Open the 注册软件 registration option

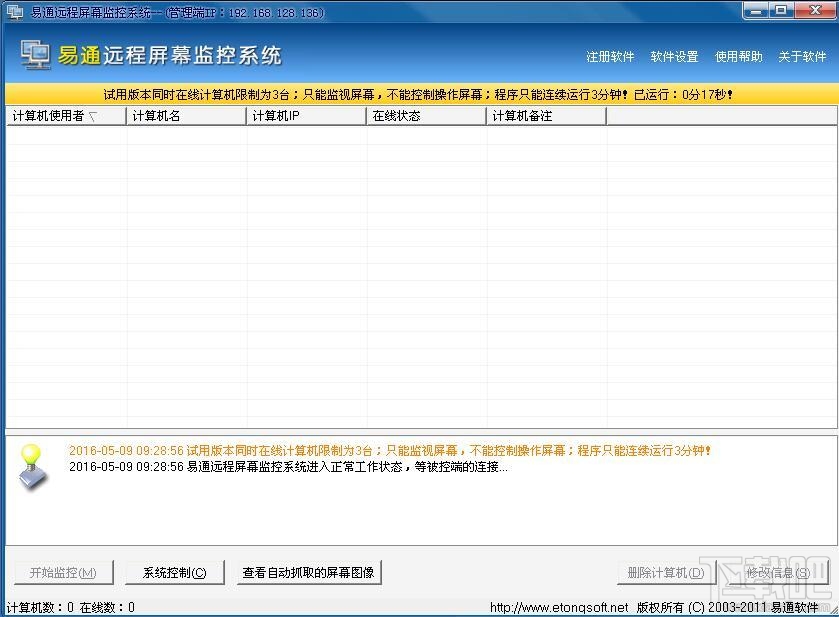tap(609, 57)
